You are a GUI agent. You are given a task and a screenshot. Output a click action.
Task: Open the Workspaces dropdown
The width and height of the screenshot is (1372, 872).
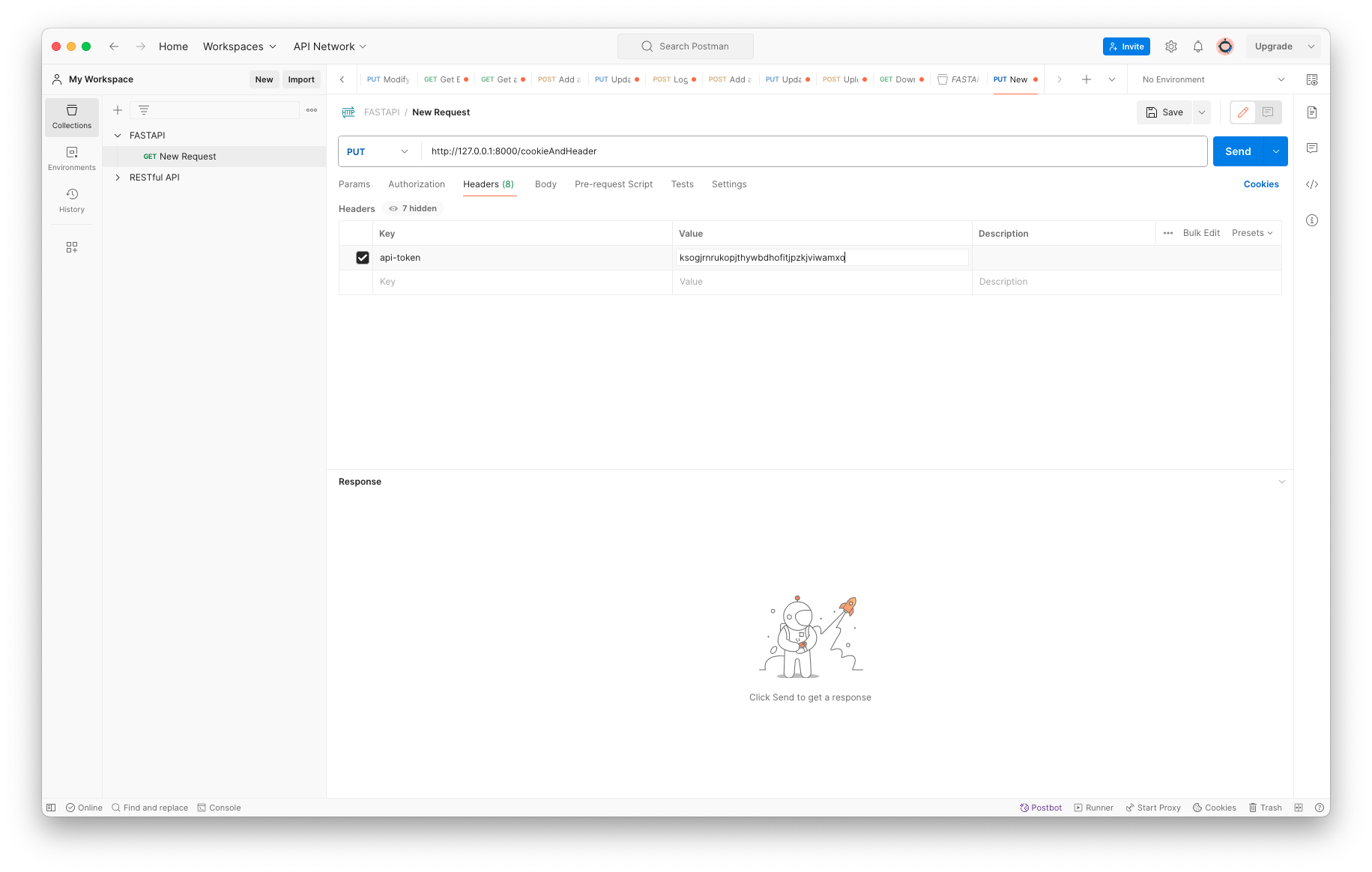pyautogui.click(x=240, y=46)
